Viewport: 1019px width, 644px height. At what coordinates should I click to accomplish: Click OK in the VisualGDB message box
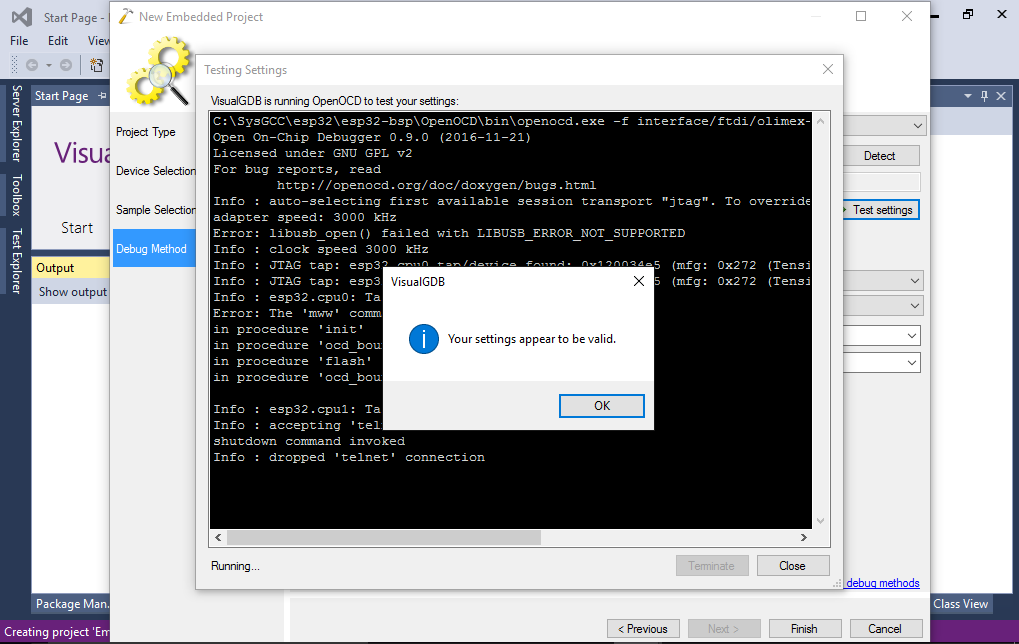[602, 406]
